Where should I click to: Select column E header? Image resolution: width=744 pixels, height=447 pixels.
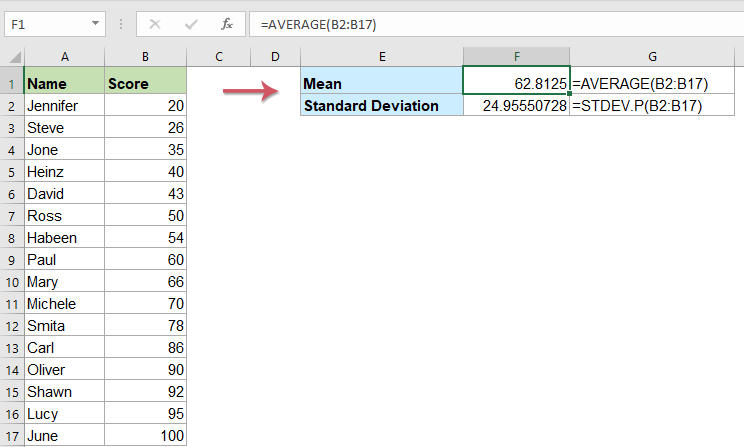[382, 59]
